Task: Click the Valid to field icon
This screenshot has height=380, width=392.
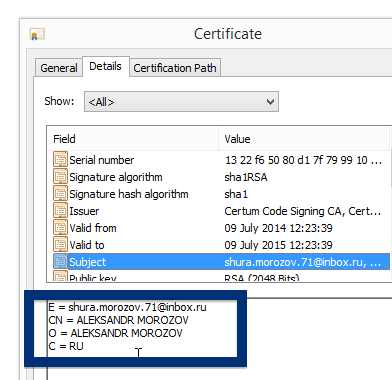Action: [x=60, y=245]
